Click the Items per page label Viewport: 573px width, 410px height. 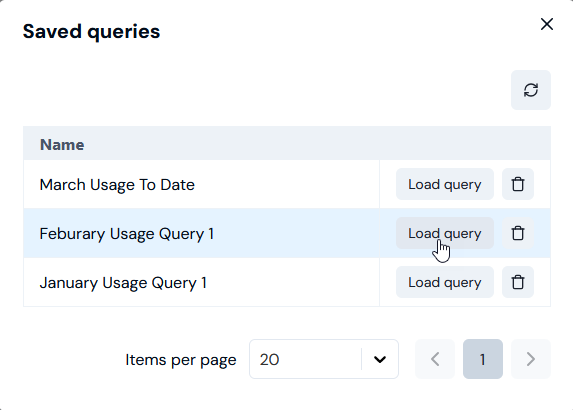(181, 360)
